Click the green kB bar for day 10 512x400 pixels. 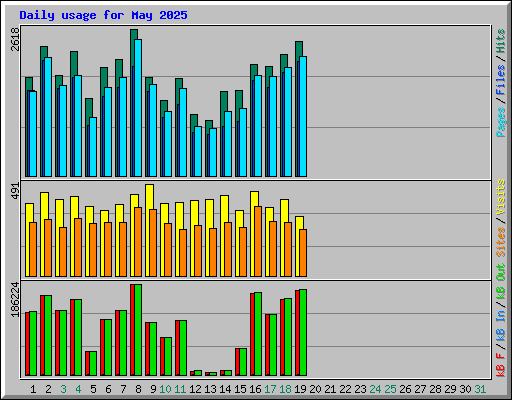click(x=168, y=356)
